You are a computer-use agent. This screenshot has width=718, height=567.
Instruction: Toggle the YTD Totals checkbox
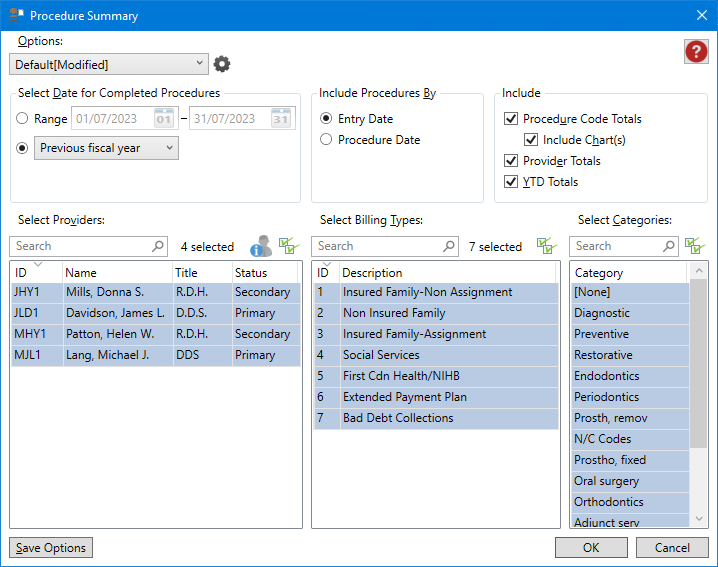(x=511, y=182)
